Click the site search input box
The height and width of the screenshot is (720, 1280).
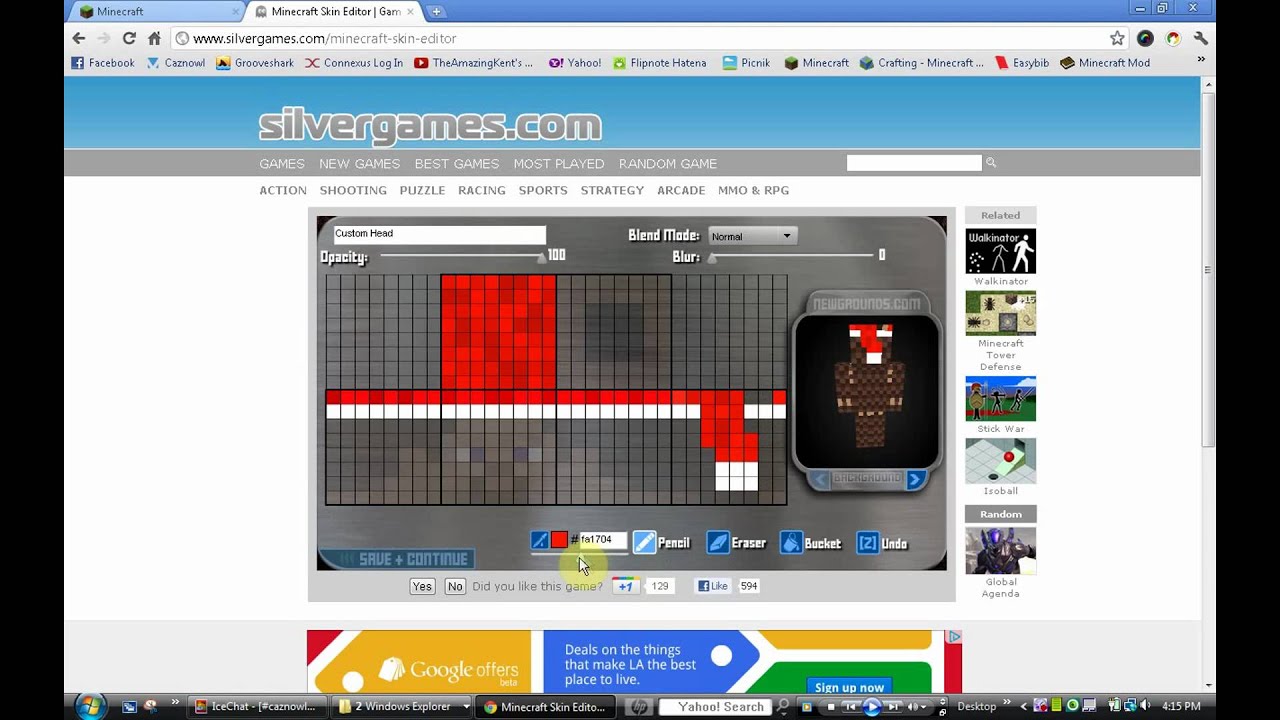pos(914,163)
